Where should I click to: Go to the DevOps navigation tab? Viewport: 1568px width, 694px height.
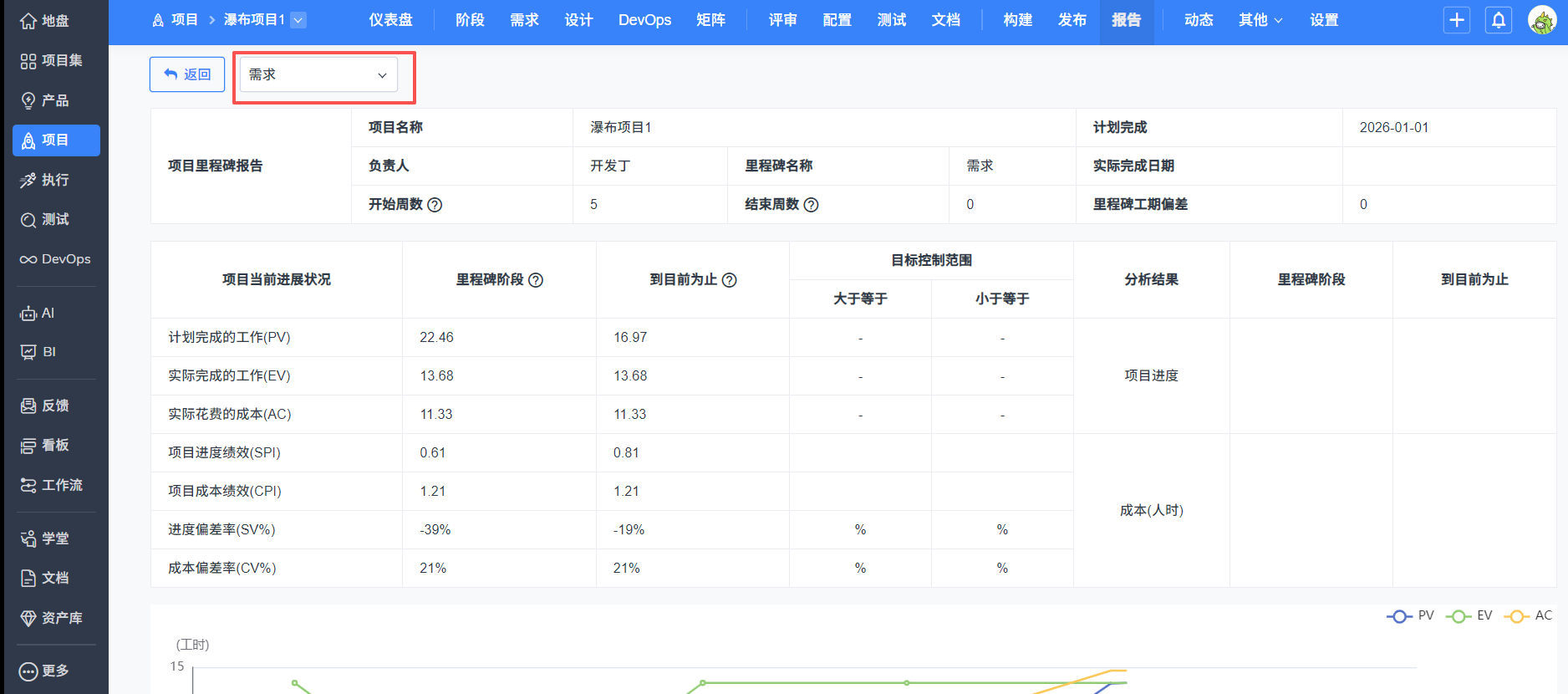pos(644,20)
